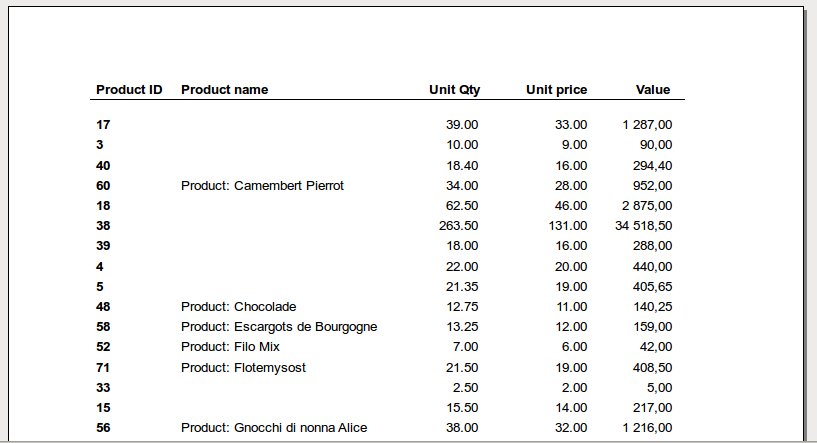817x443 pixels.
Task: Click Product: Escargots de Bourgogne text
Action: coord(279,327)
